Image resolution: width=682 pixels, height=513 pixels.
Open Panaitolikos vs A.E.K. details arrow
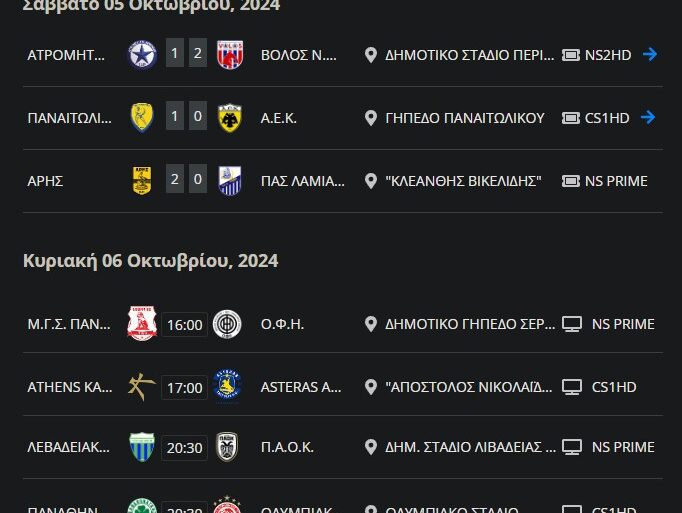[649, 118]
